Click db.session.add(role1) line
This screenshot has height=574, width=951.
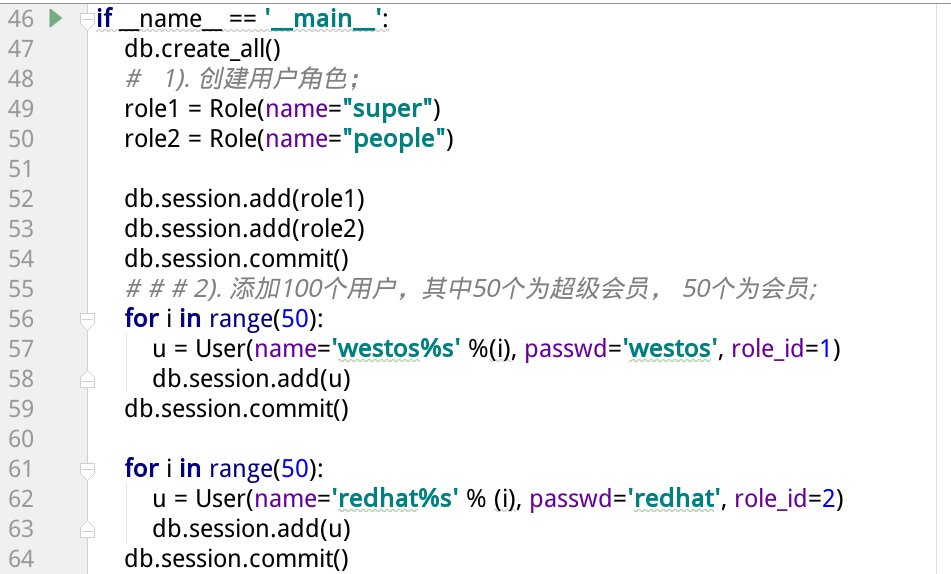244,199
